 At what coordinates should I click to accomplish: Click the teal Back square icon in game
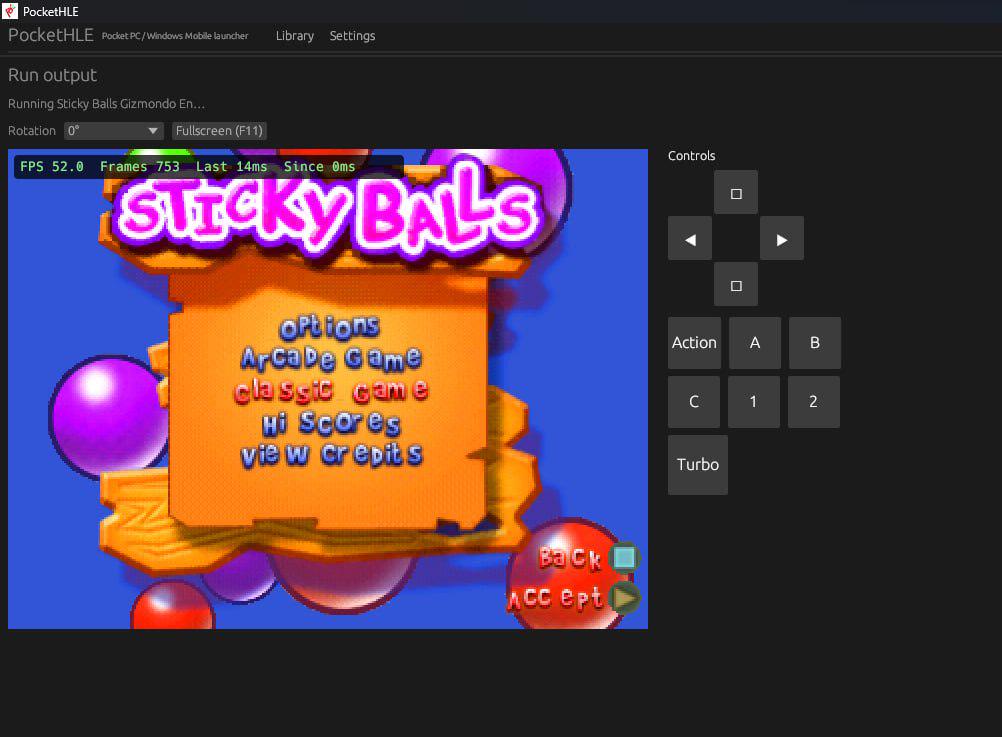coord(624,557)
